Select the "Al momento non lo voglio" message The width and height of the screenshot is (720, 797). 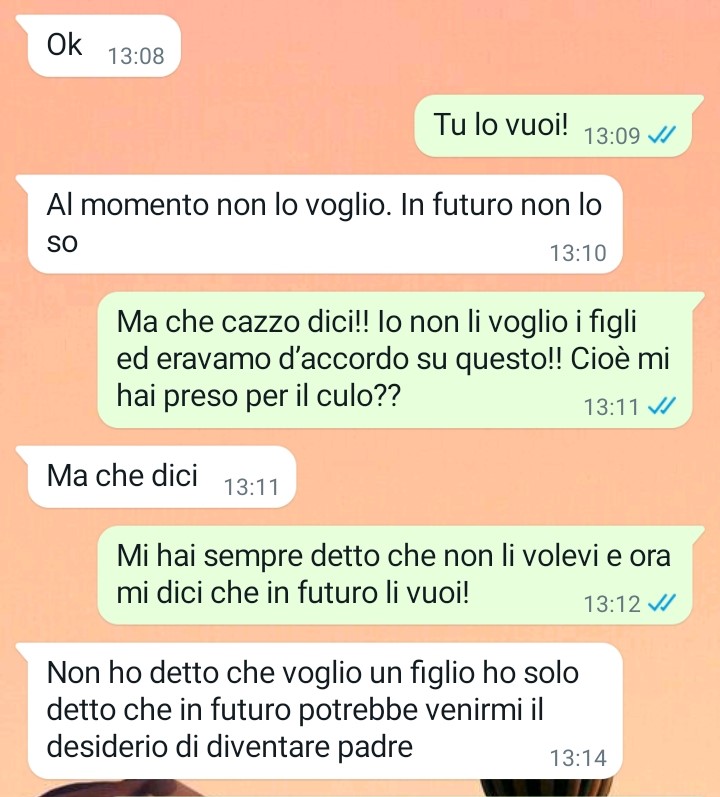(325, 224)
